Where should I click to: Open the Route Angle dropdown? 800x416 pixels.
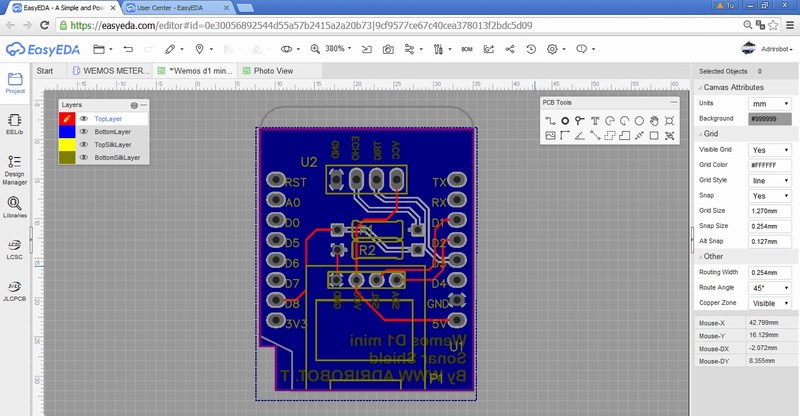point(770,288)
